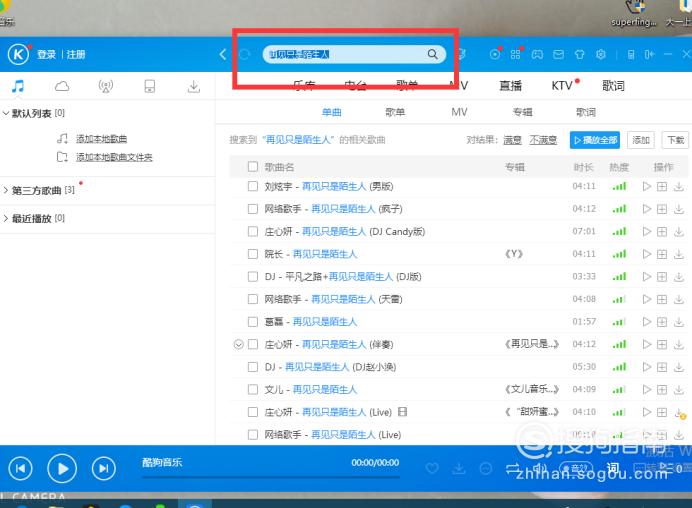
Task: Open the settings gear icon
Action: [601, 54]
